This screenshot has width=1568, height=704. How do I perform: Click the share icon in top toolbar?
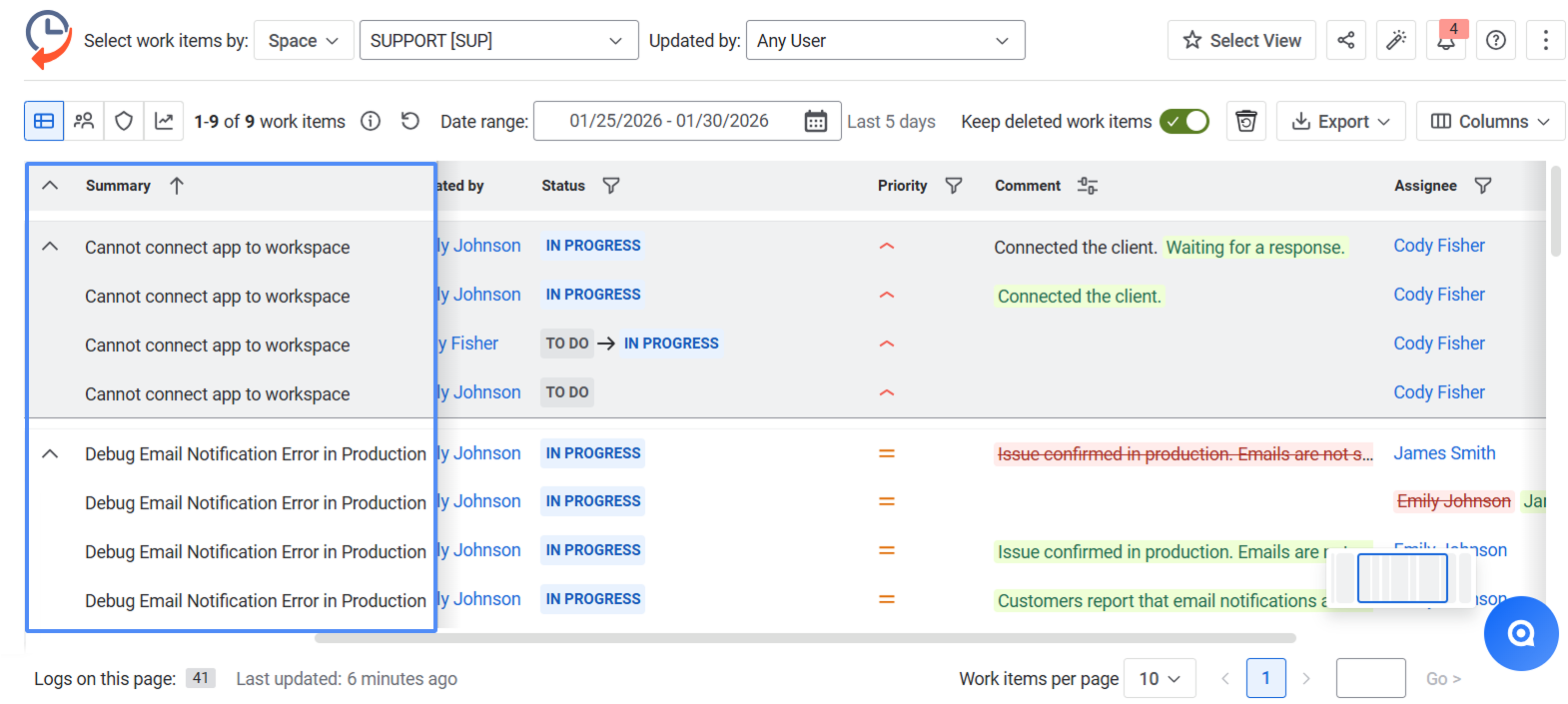(1345, 40)
